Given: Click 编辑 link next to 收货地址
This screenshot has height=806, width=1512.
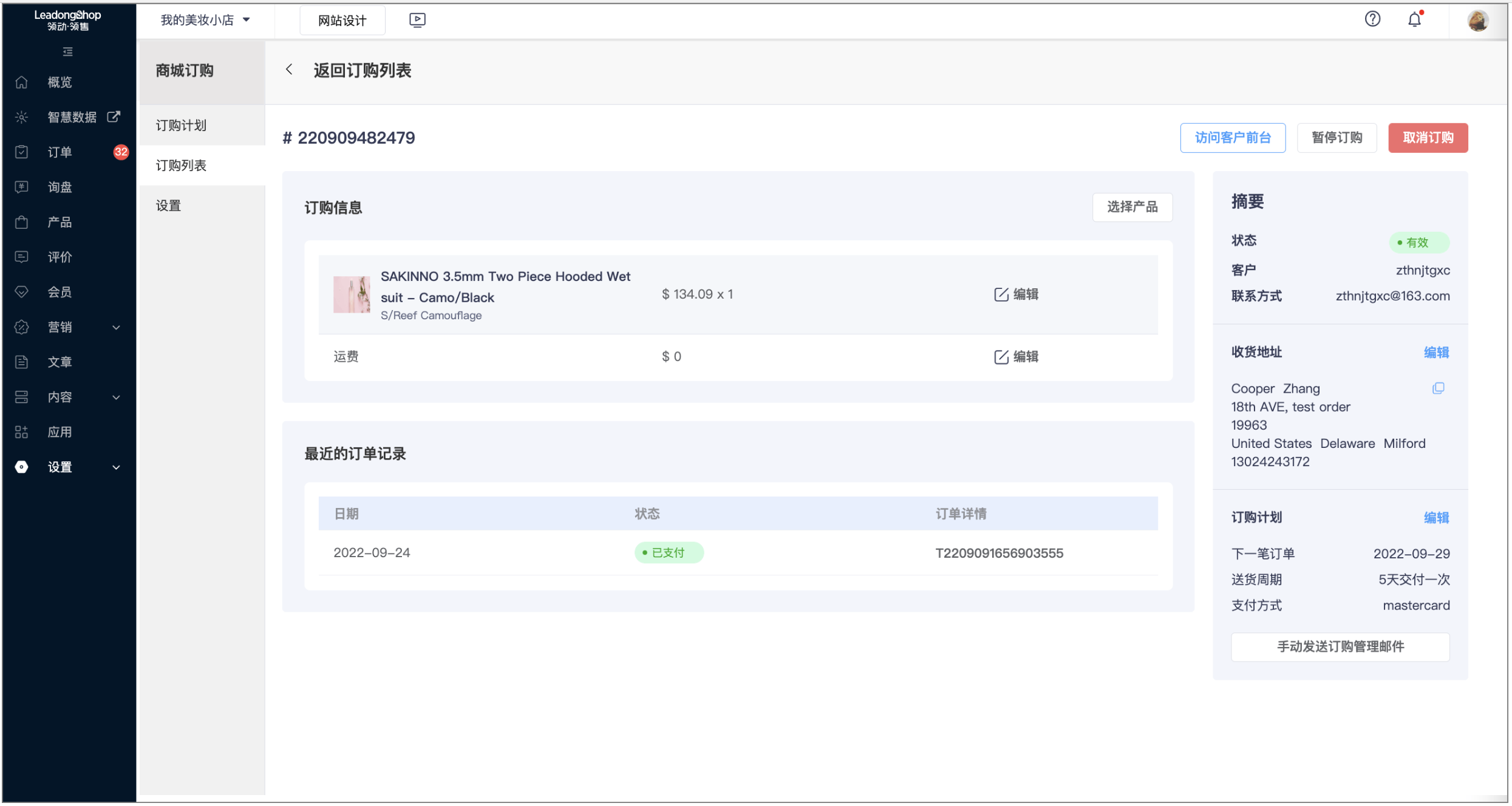Looking at the screenshot, I should point(1436,353).
